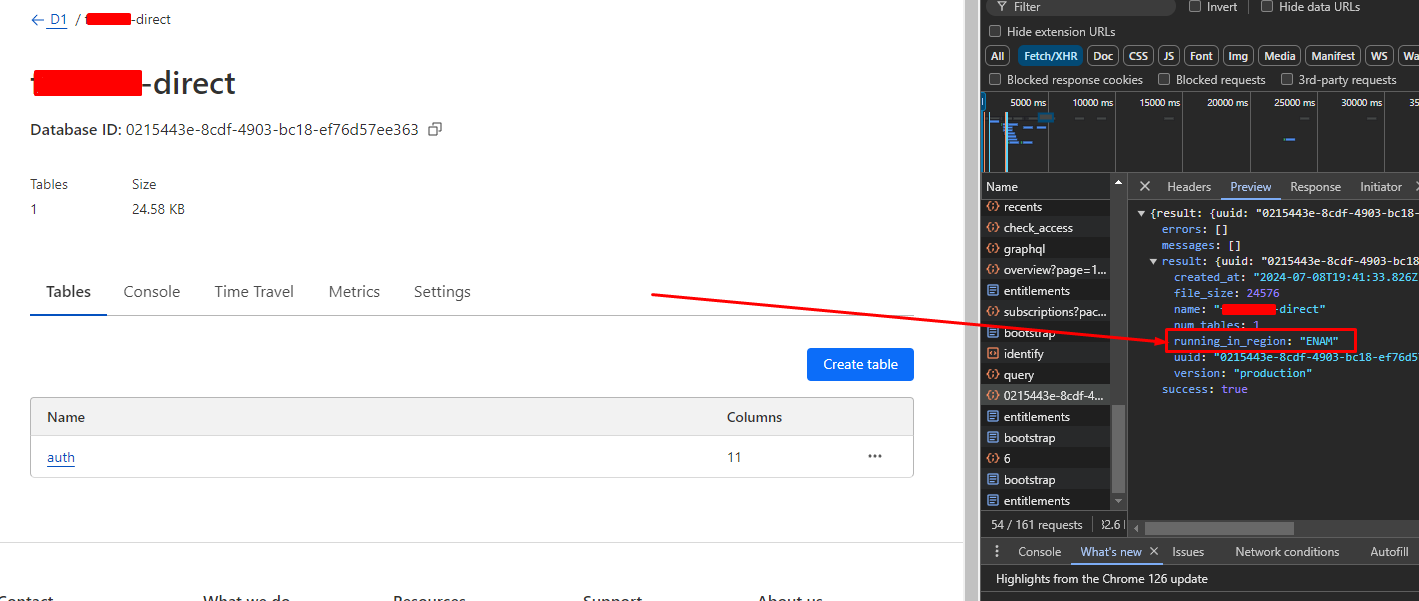Screen dimensions: 1419x601
Task: Click the Create table button
Action: pos(860,364)
